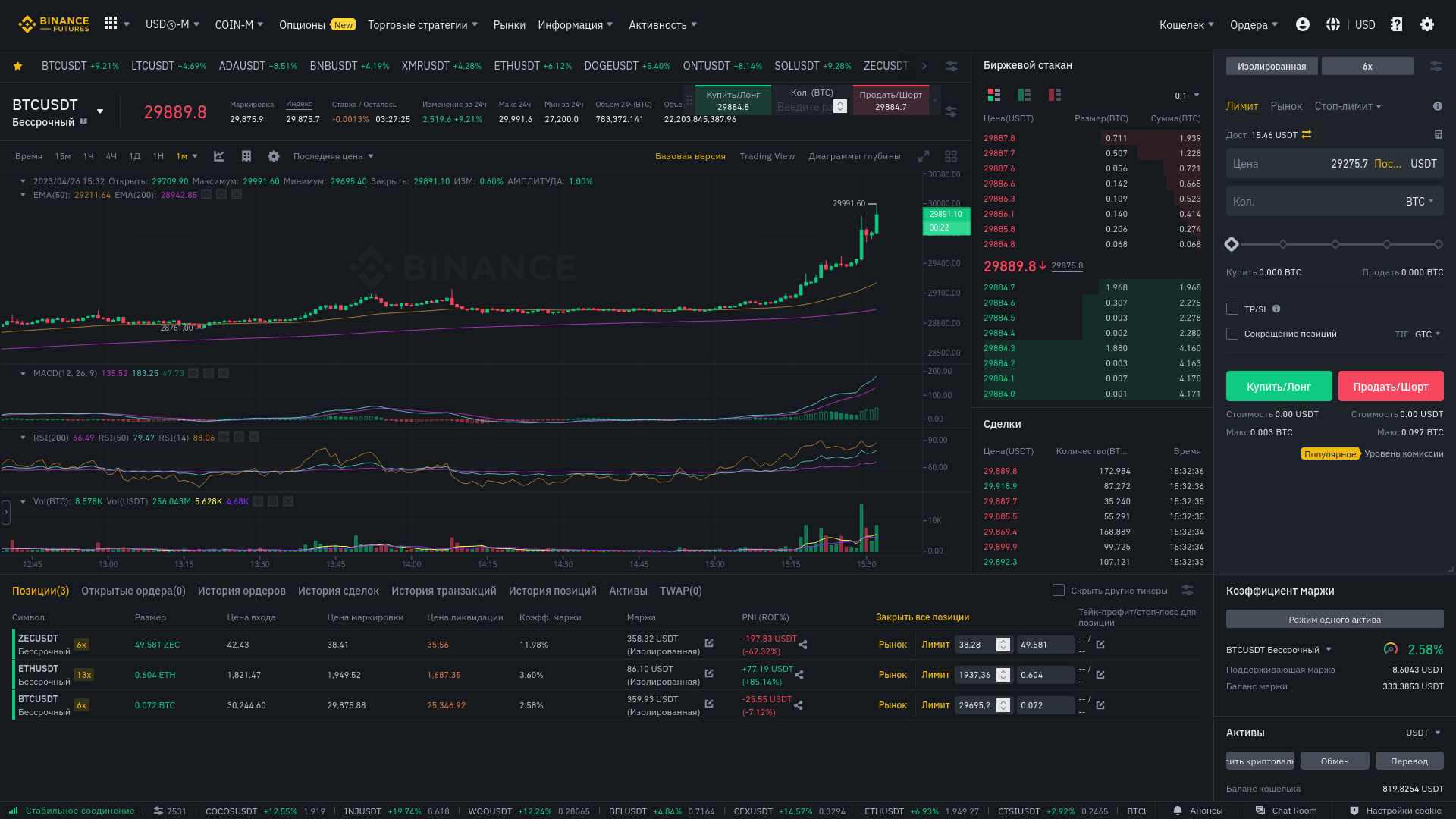Click the red Продать/Шорт button

pos(1391,386)
